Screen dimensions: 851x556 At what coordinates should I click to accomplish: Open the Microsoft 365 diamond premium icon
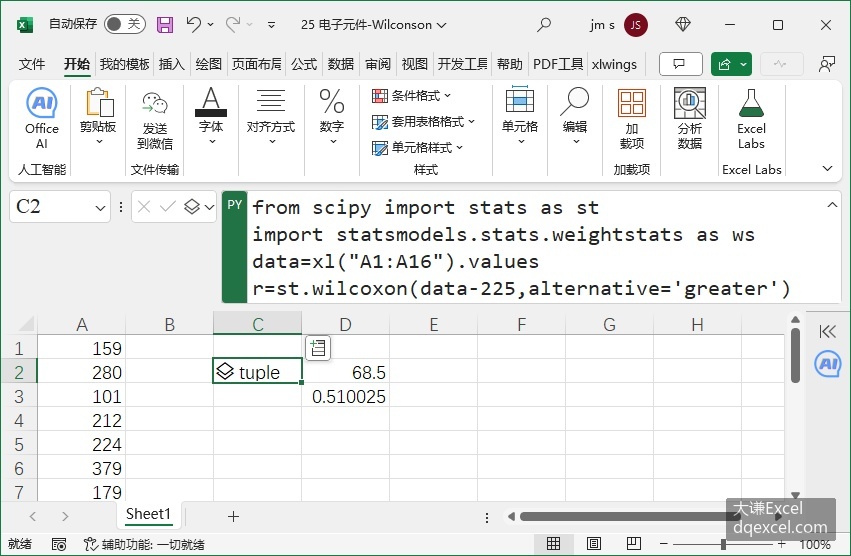coord(683,24)
